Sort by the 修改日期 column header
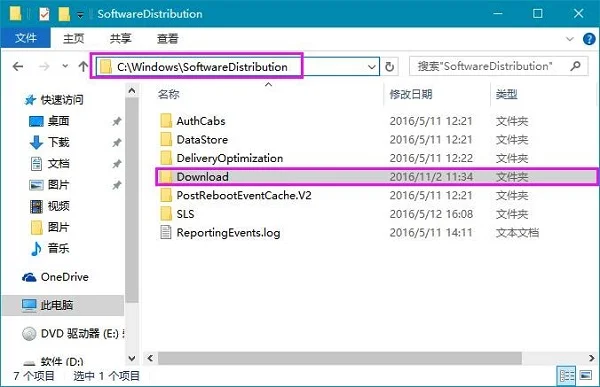This screenshot has height=387, width=600. [x=411, y=94]
